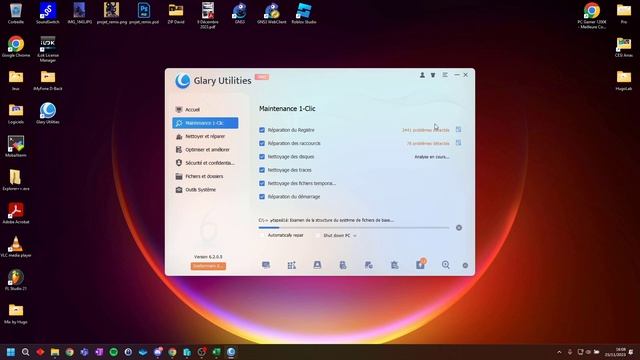
Task: Select the Corbeille desktop icon
Action: pyautogui.click(x=16, y=13)
